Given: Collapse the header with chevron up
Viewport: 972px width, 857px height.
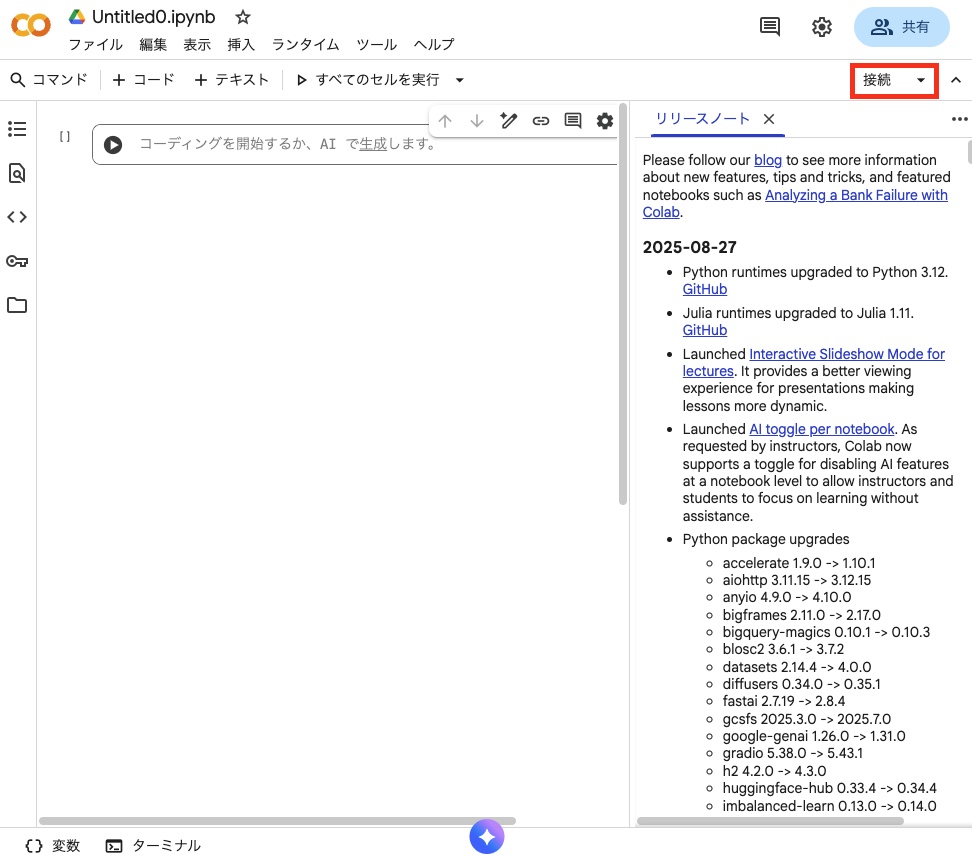Looking at the screenshot, I should pyautogui.click(x=956, y=80).
